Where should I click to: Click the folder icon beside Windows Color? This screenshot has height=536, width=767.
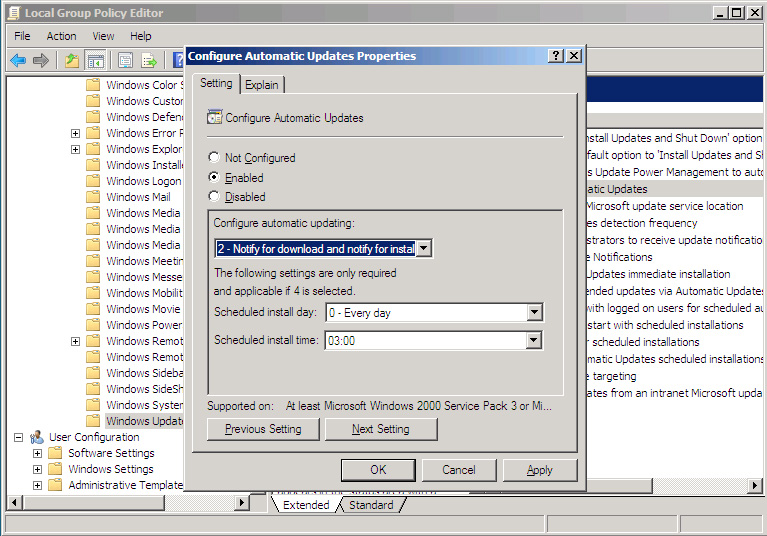pyautogui.click(x=93, y=85)
